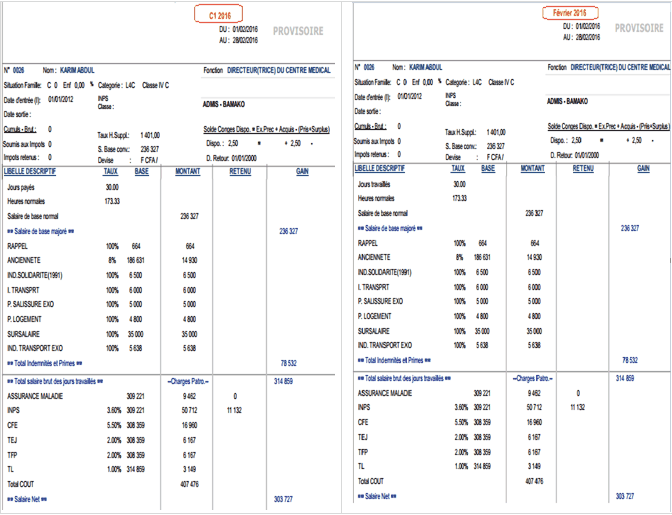This screenshot has width=672, height=515.
Task: Click AU date 28/02/2016 on Février 2016 payslip
Action: 588,37
